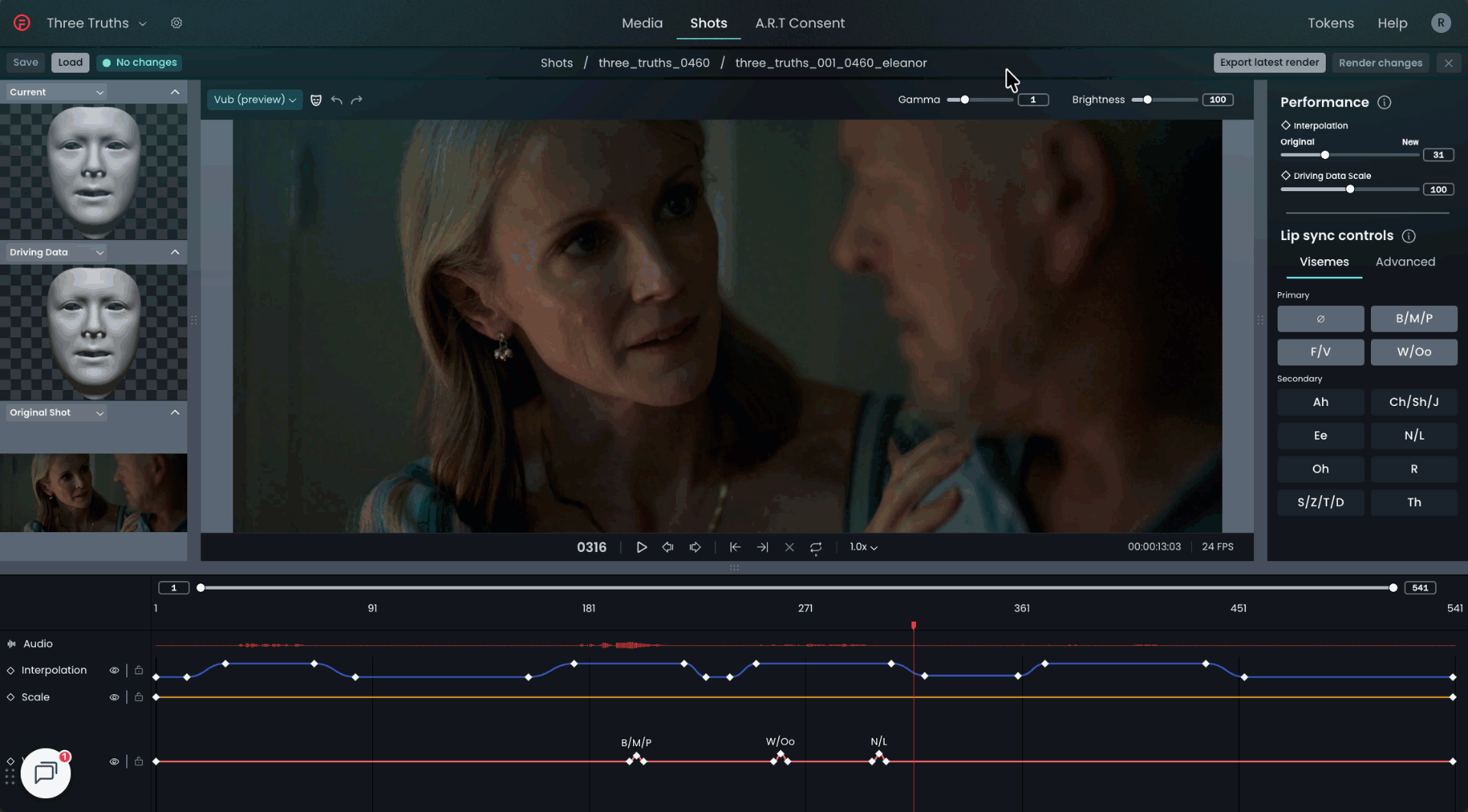Step back one frame
The width and height of the screenshot is (1468, 812).
click(667, 547)
